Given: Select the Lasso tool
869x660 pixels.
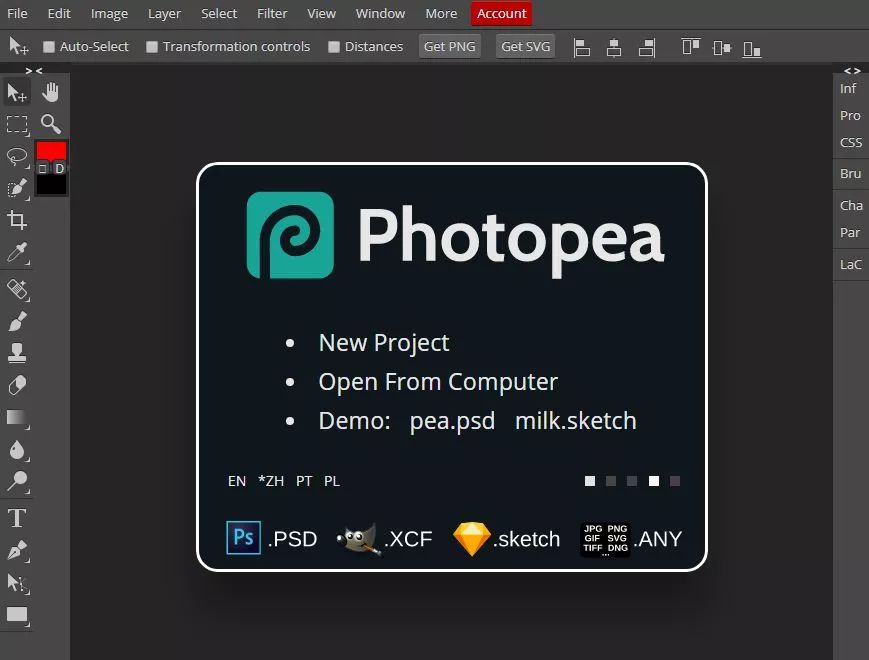Looking at the screenshot, I should tap(17, 156).
